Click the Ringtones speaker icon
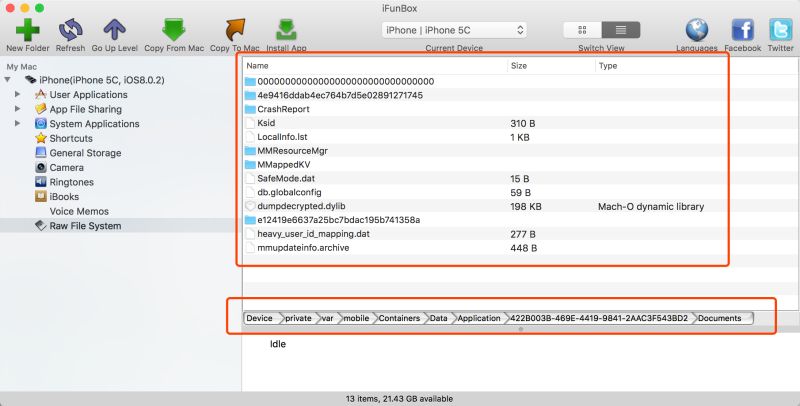Viewport: 800px width, 406px height. 41,182
